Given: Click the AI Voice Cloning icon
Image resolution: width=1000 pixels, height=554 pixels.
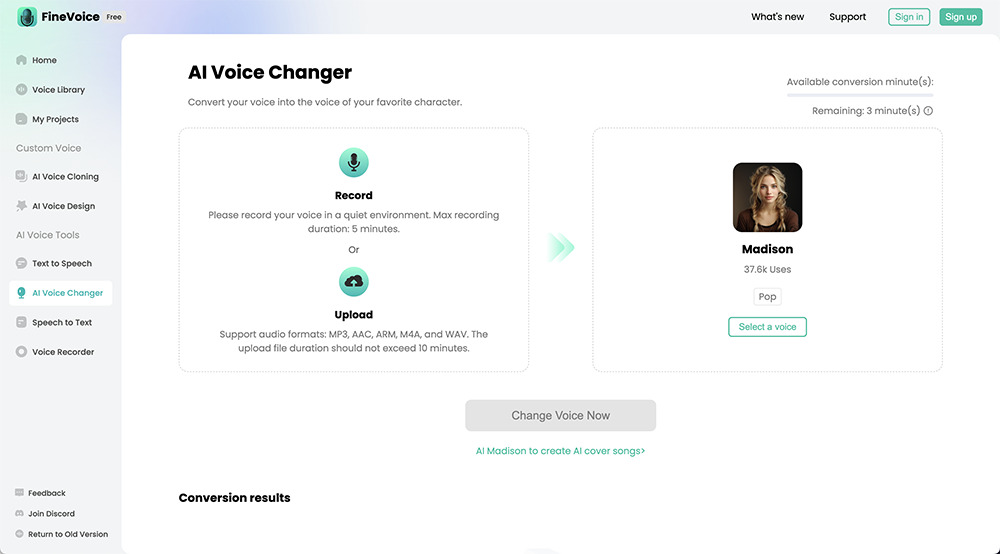Looking at the screenshot, I should click(21, 177).
